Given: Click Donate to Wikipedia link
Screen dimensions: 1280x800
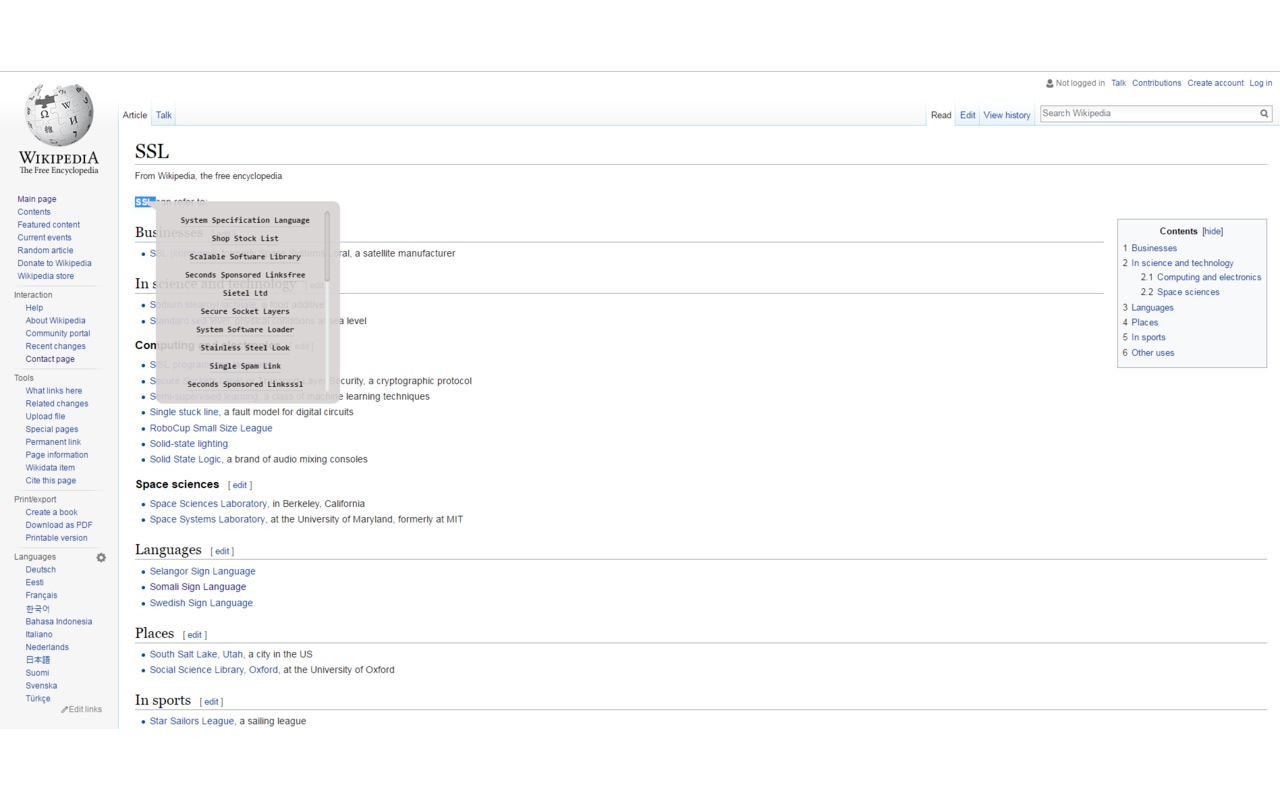Looking at the screenshot, I should click(54, 263).
